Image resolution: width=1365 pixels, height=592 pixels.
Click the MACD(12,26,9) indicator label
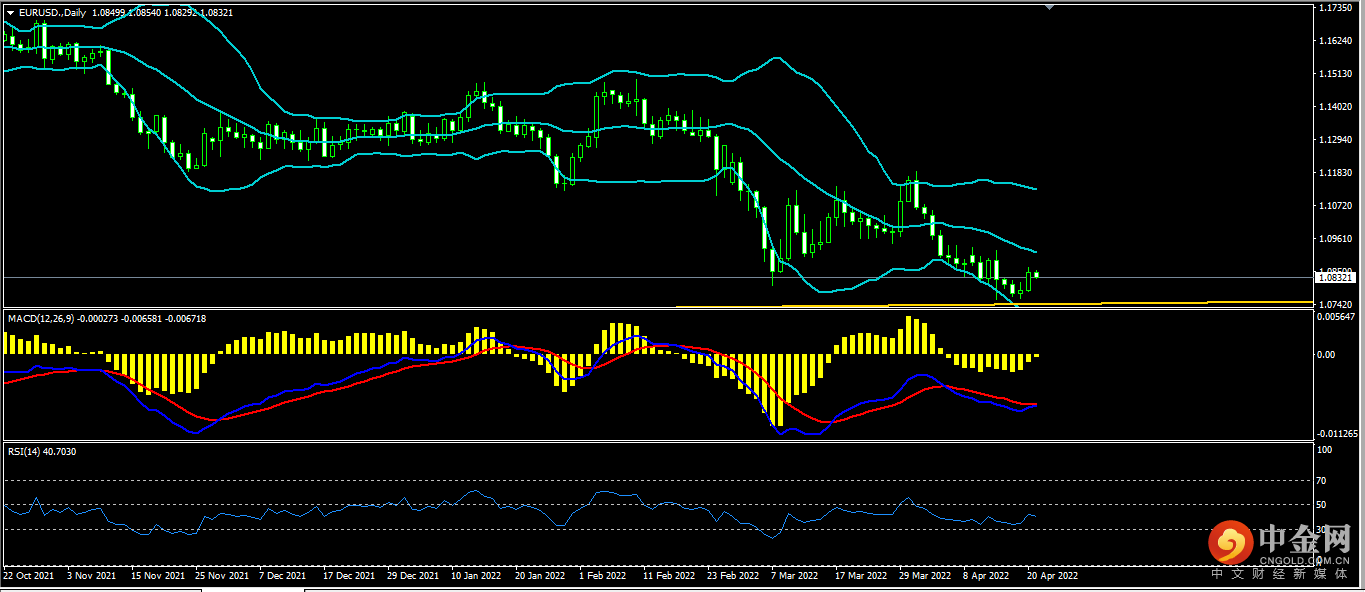point(50,318)
